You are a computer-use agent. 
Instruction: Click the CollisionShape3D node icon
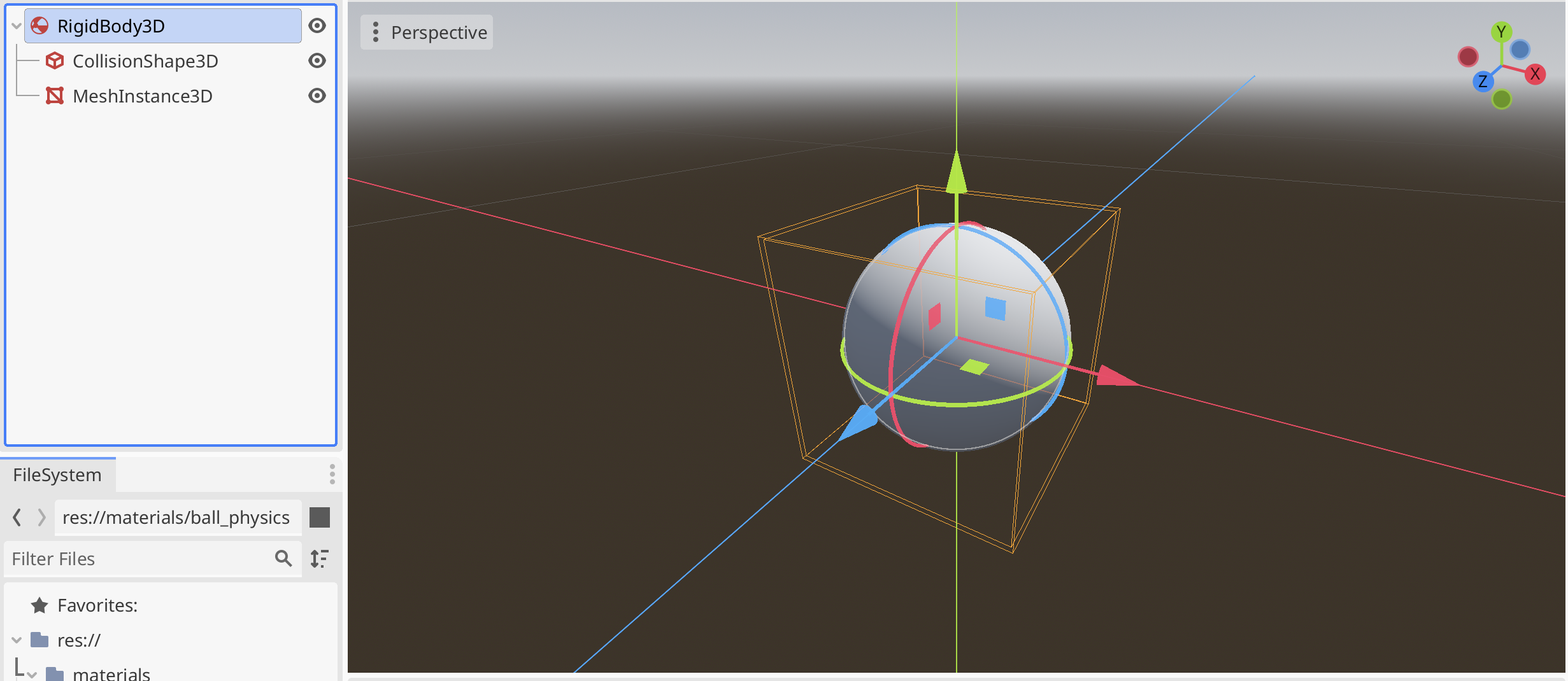pos(55,61)
